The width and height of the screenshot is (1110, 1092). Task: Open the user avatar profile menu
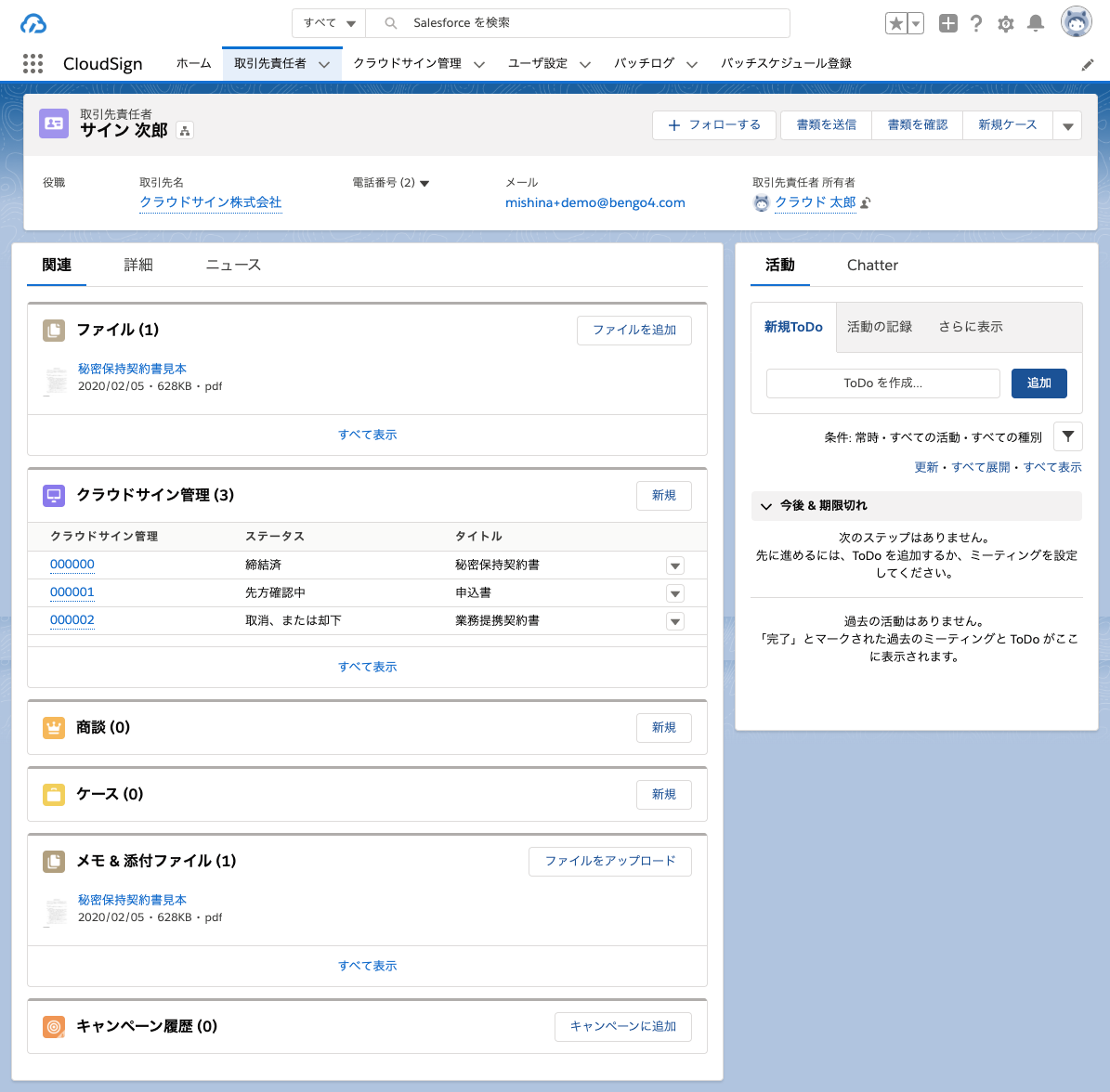1077,22
